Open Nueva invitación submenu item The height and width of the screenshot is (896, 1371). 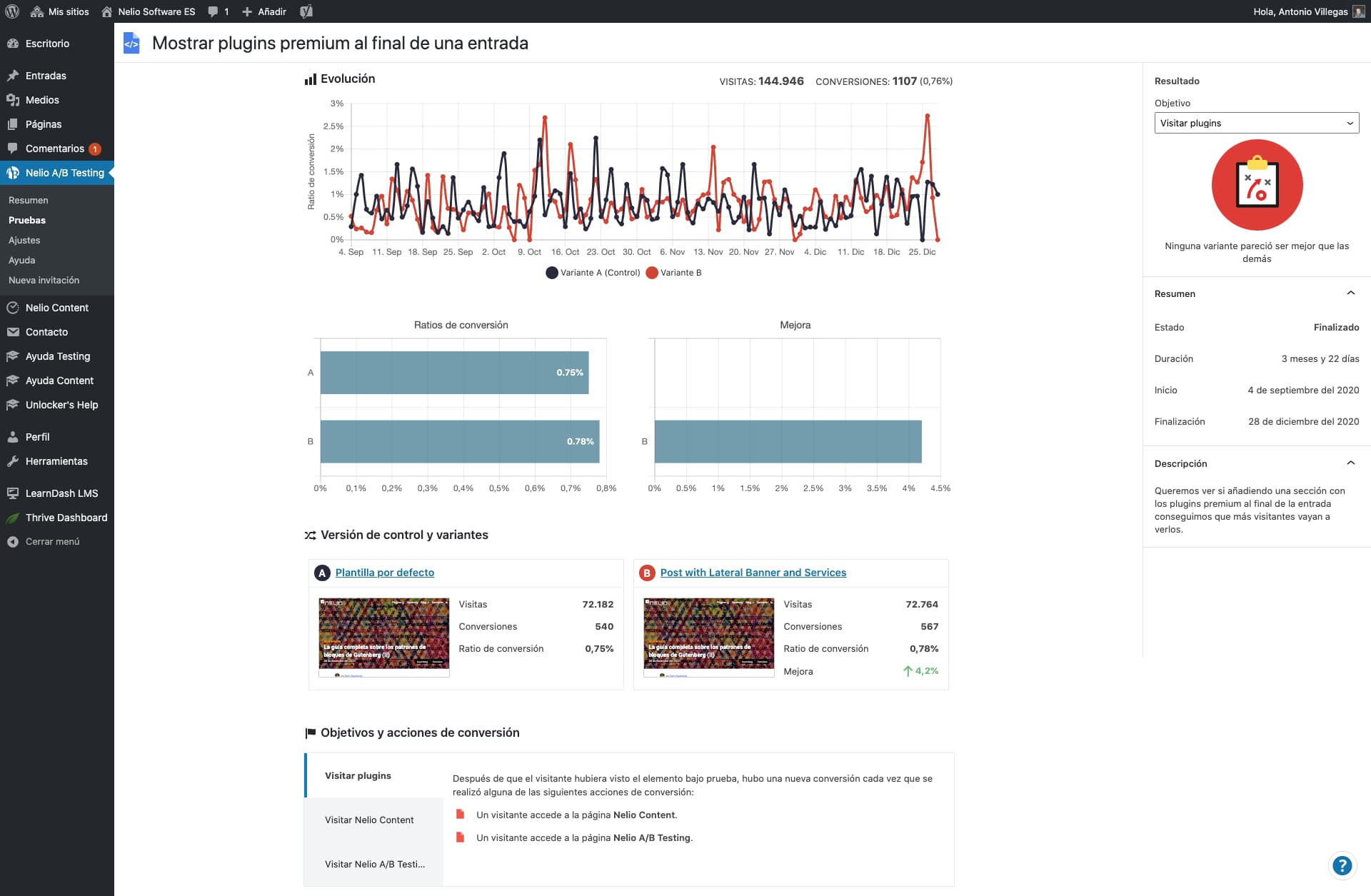(x=44, y=281)
